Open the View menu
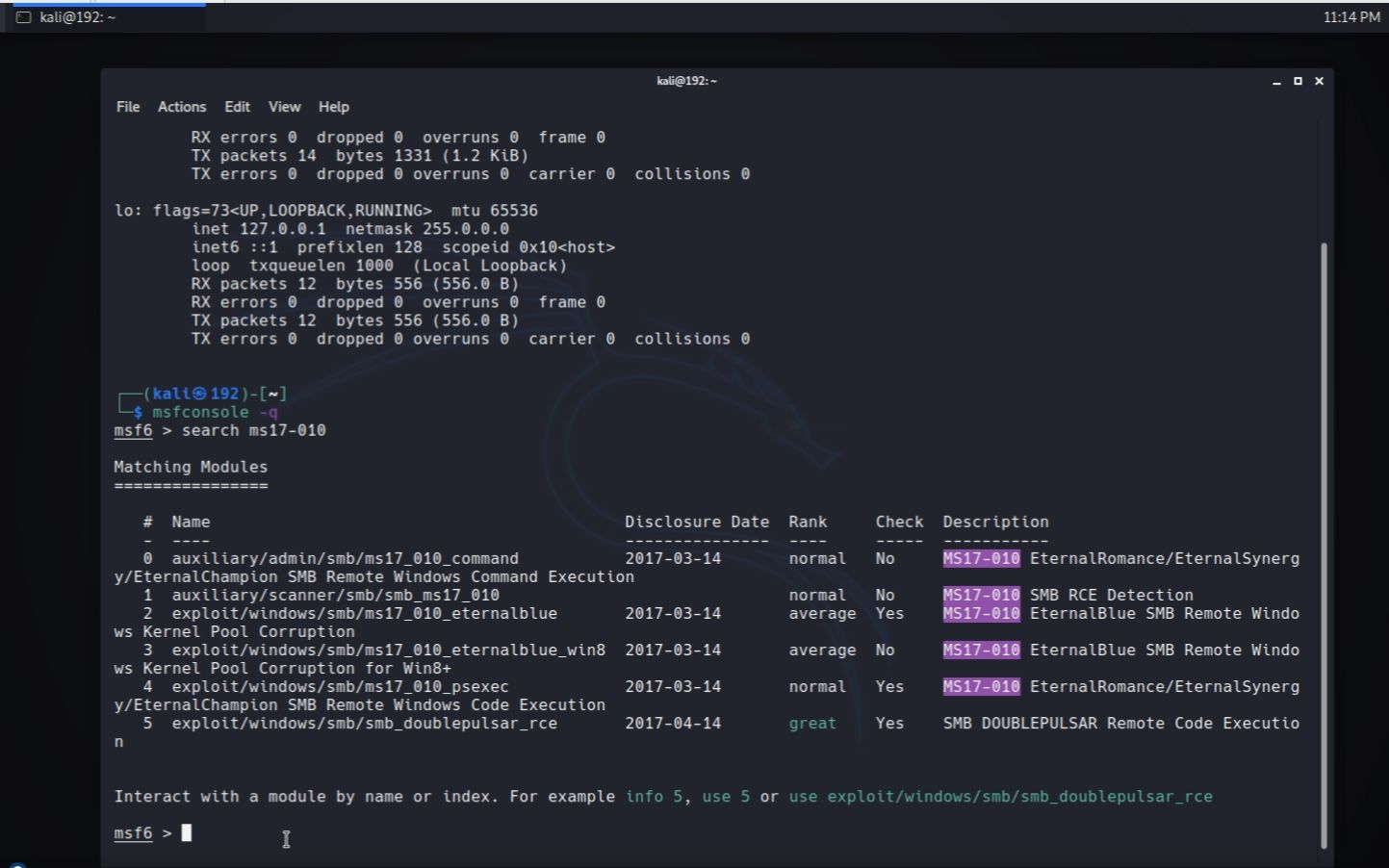 pos(283,107)
